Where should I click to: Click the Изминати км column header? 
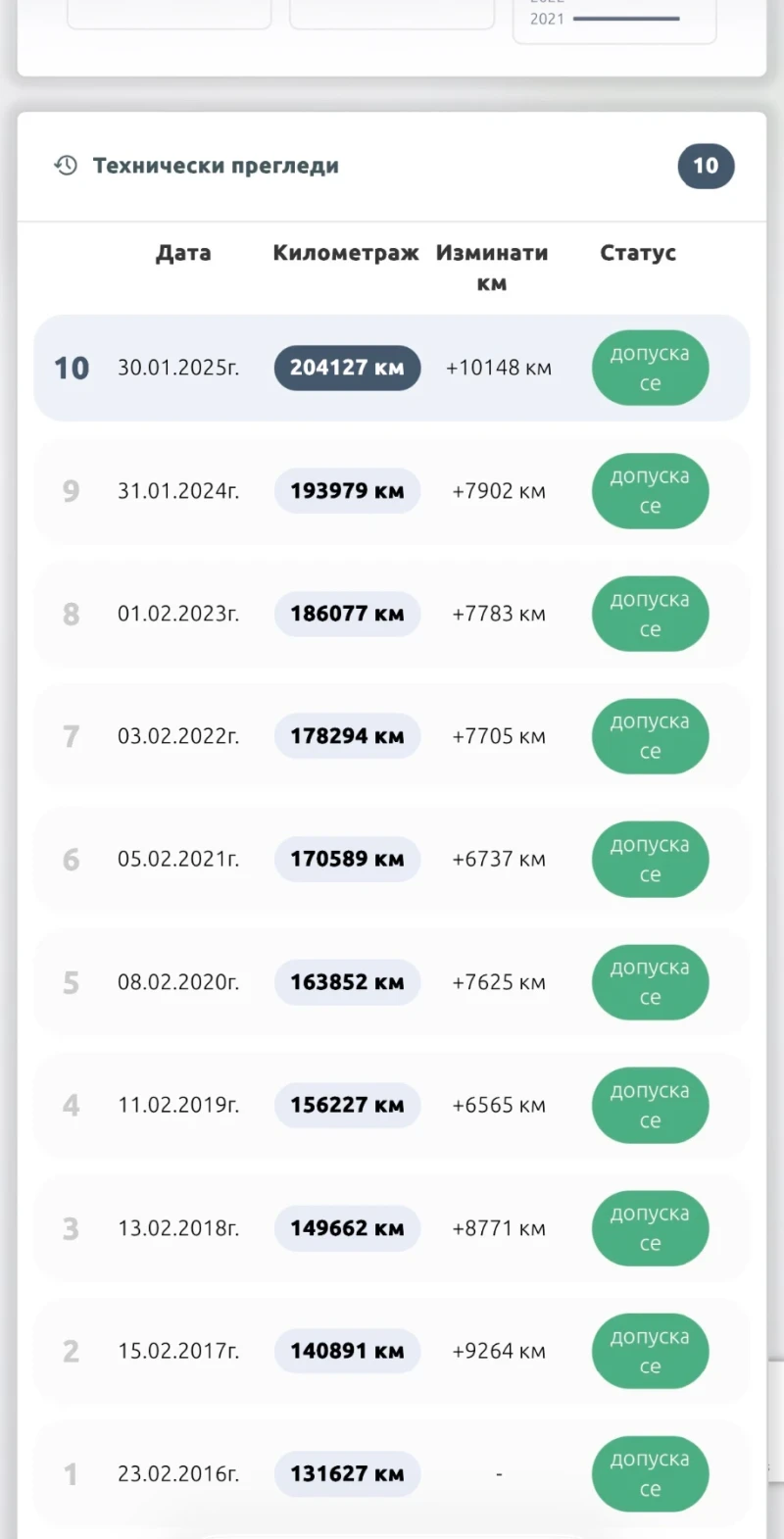coord(492,268)
